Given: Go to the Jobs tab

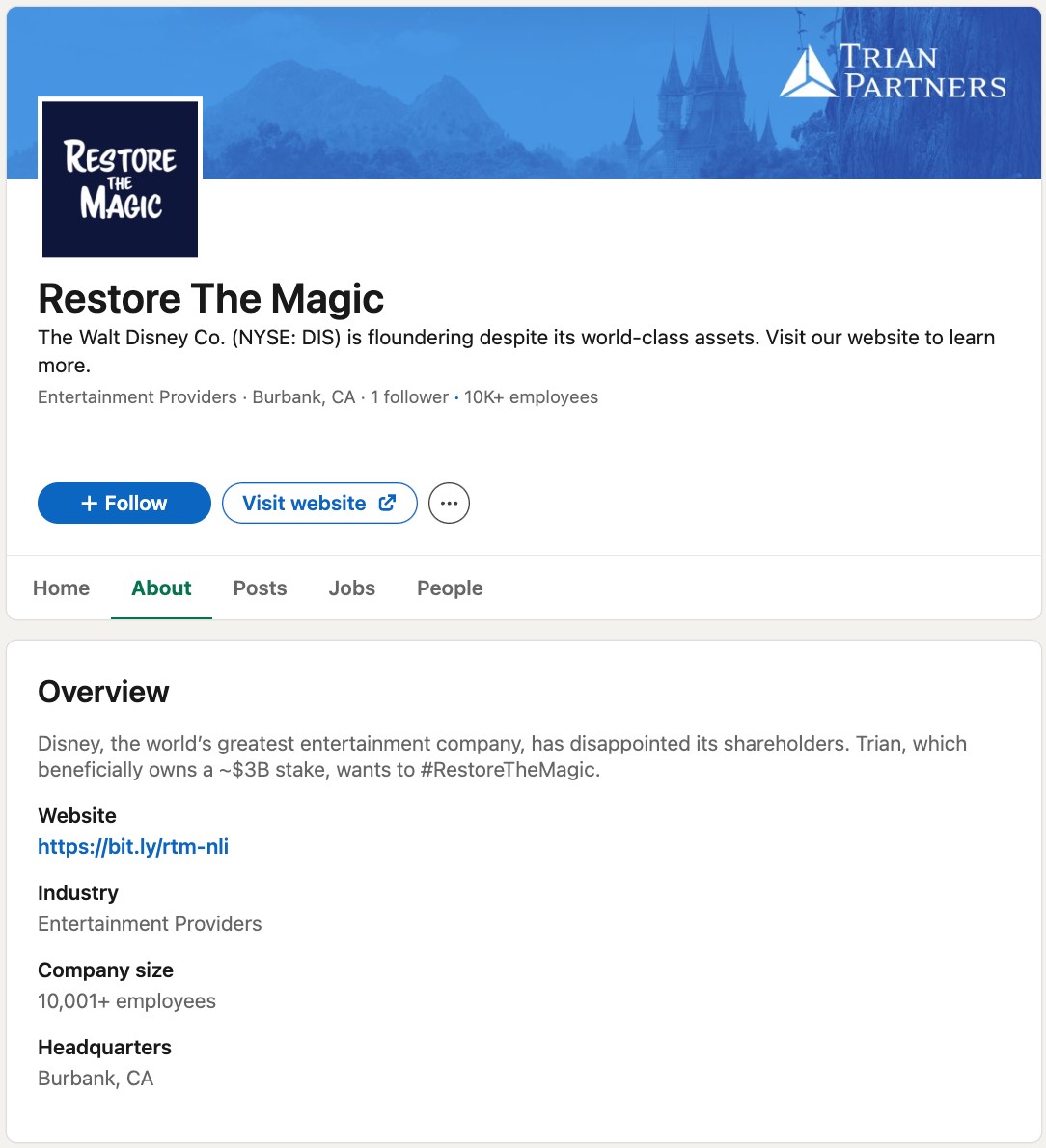Looking at the screenshot, I should 351,588.
